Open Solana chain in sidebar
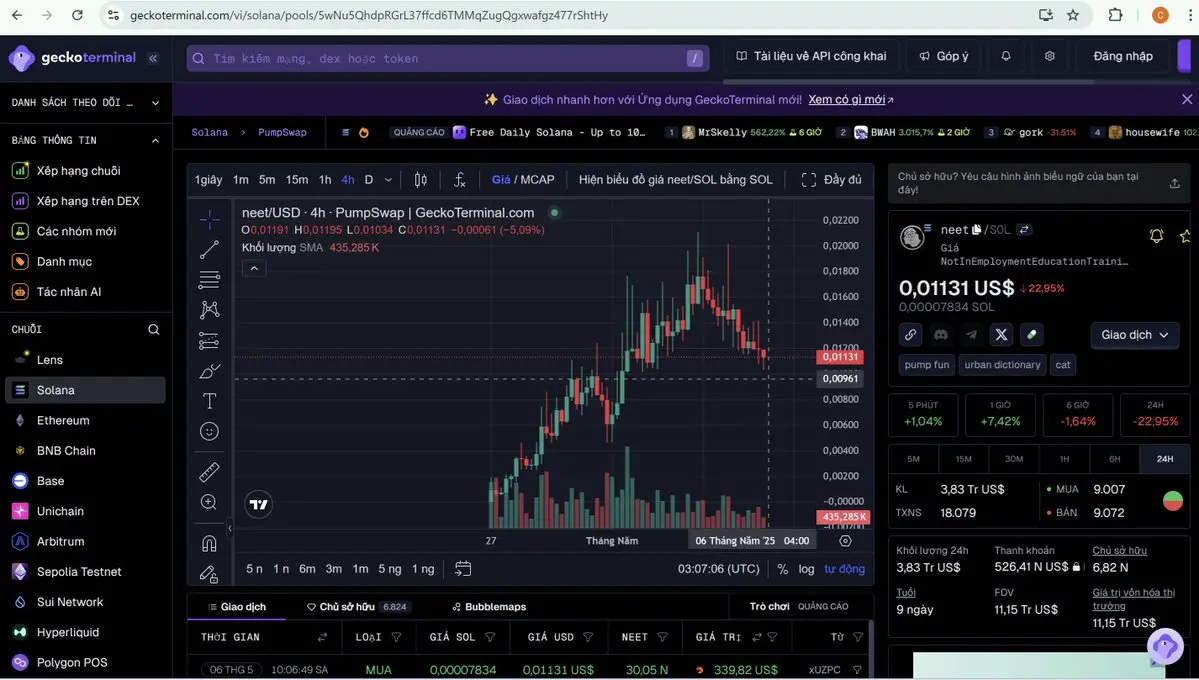The height and width of the screenshot is (680, 1199). pyautogui.click(x=85, y=390)
